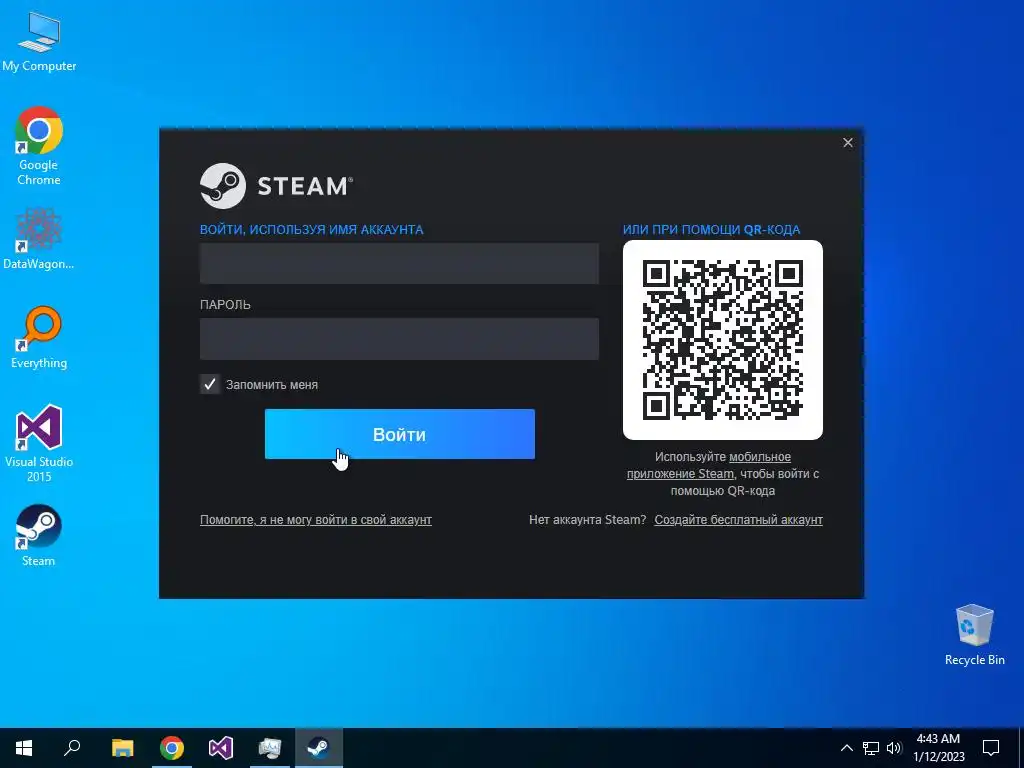The width and height of the screenshot is (1024, 768).
Task: Expand the hidden tray icons chevron
Action: 846,748
